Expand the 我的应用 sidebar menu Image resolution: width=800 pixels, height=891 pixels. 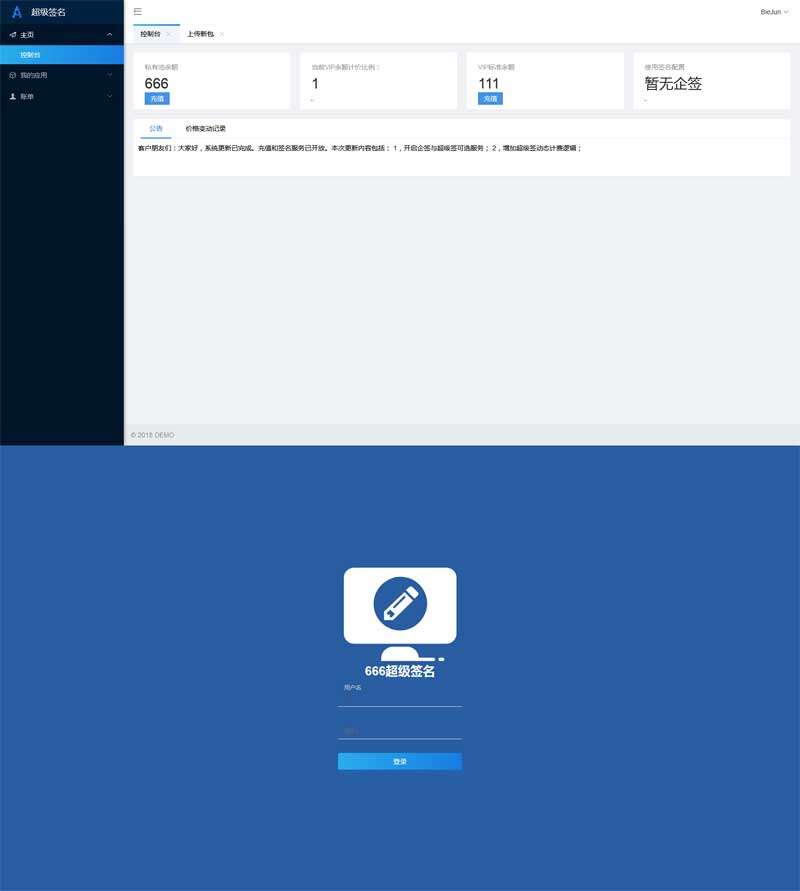coord(109,75)
